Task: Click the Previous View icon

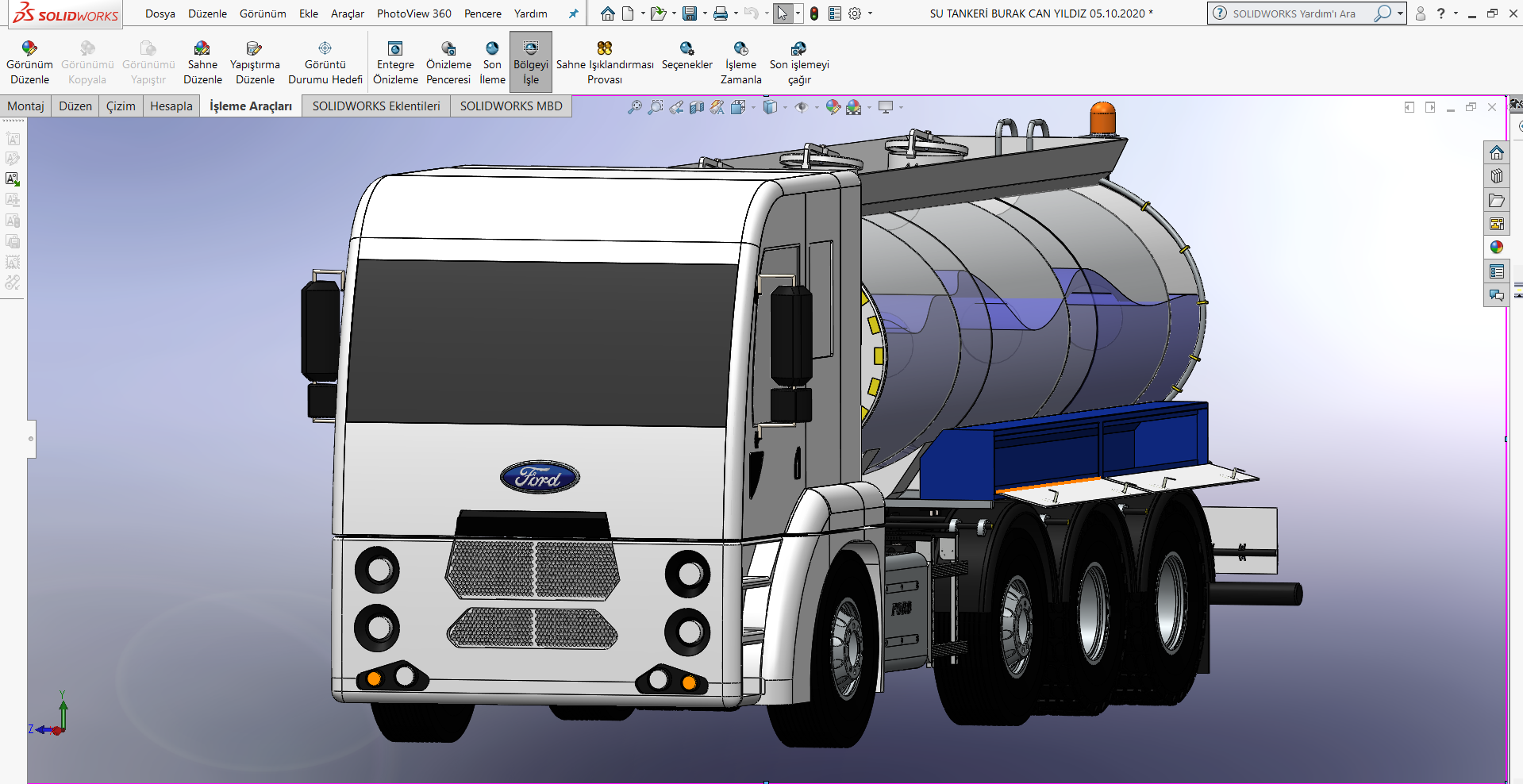Action: pyautogui.click(x=676, y=107)
